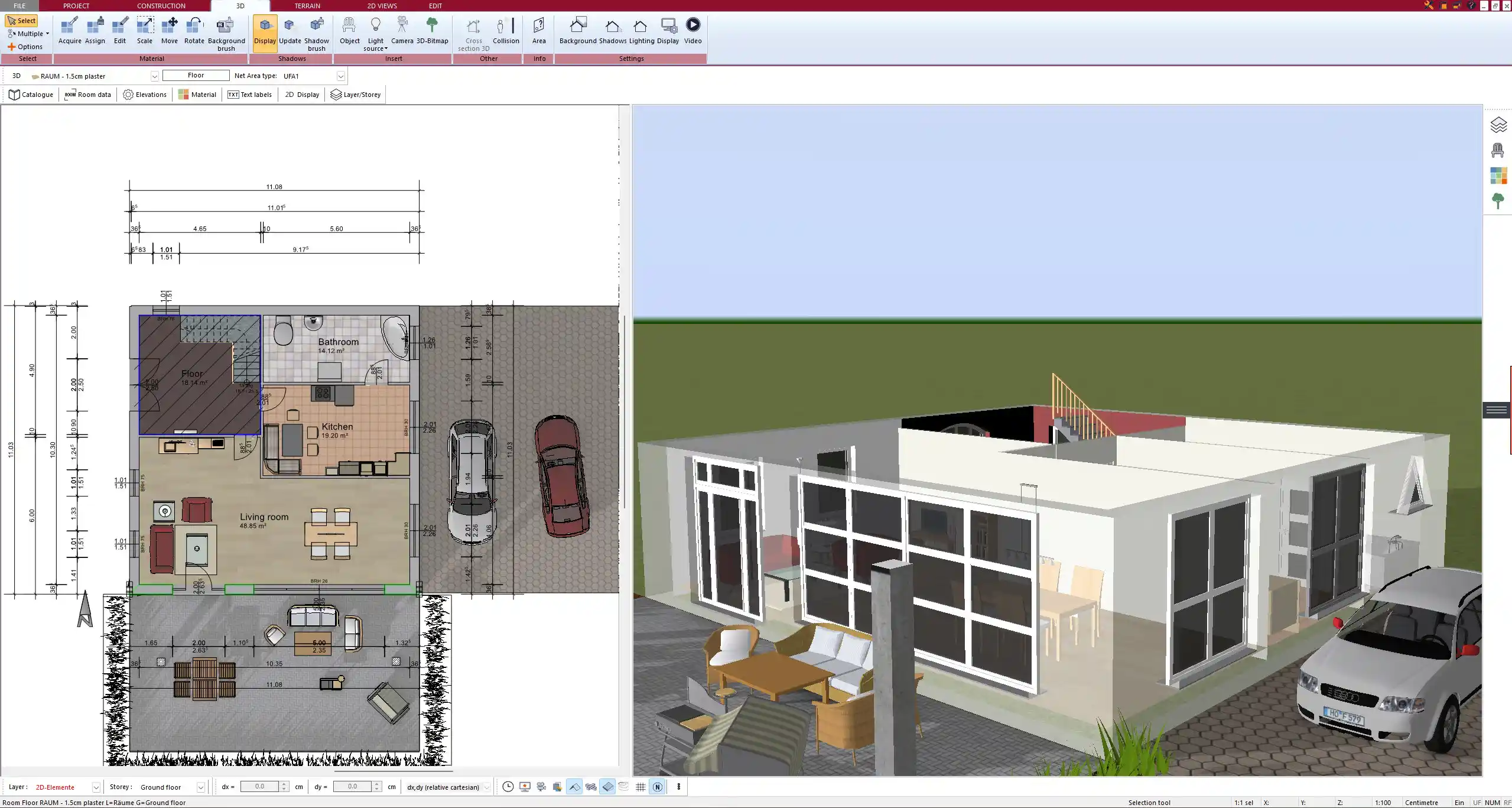Toggle the grid display in bottom toolbar

coord(640,787)
